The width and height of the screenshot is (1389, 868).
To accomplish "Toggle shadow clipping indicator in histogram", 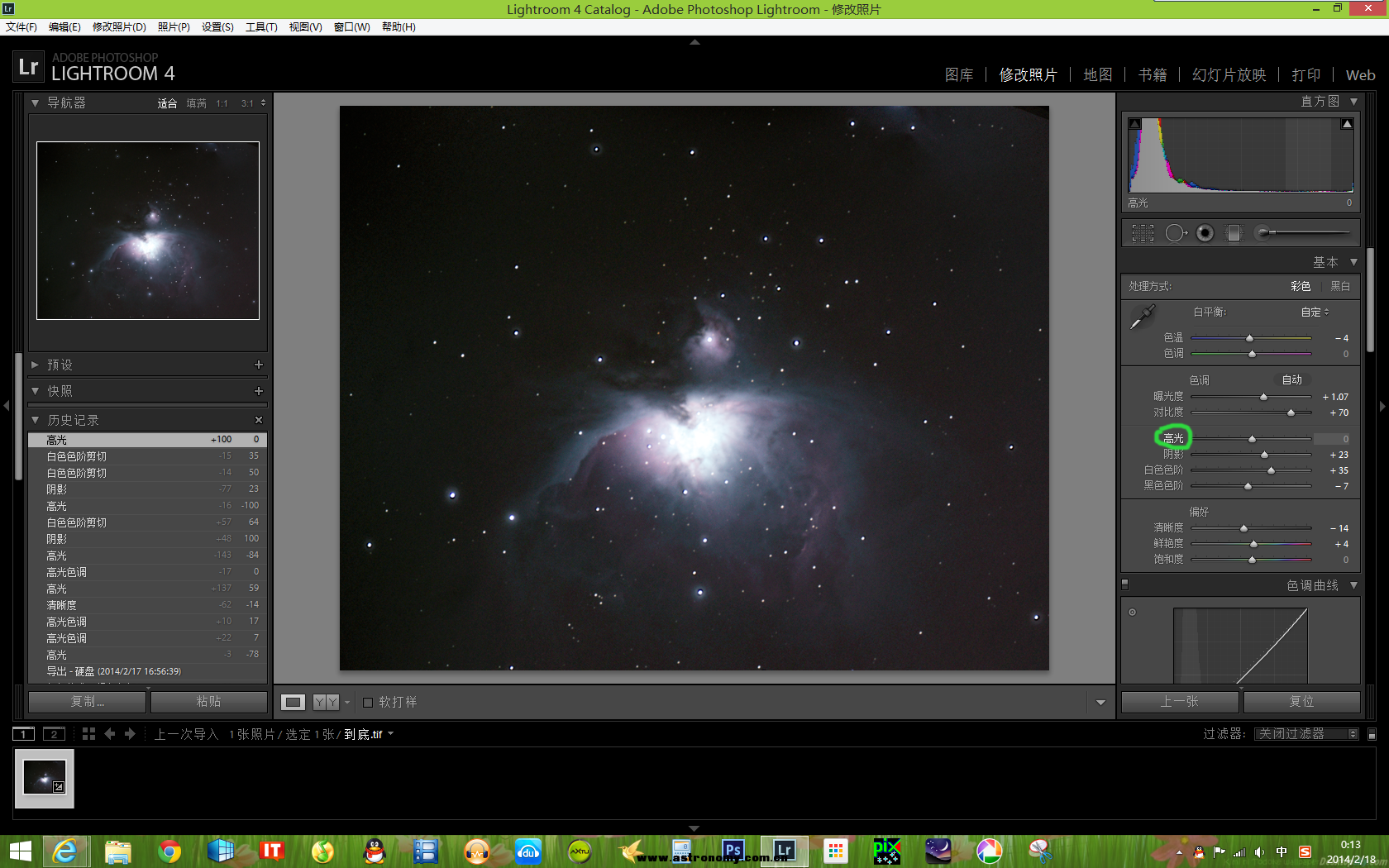I will (1135, 124).
